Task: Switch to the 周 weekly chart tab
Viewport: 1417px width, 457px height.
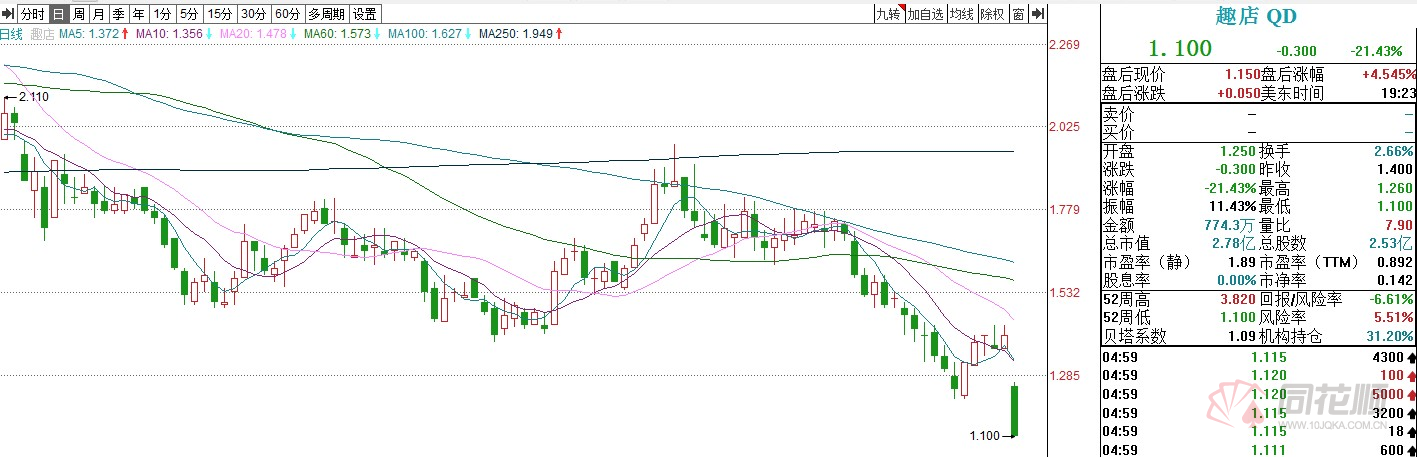Action: 78,14
